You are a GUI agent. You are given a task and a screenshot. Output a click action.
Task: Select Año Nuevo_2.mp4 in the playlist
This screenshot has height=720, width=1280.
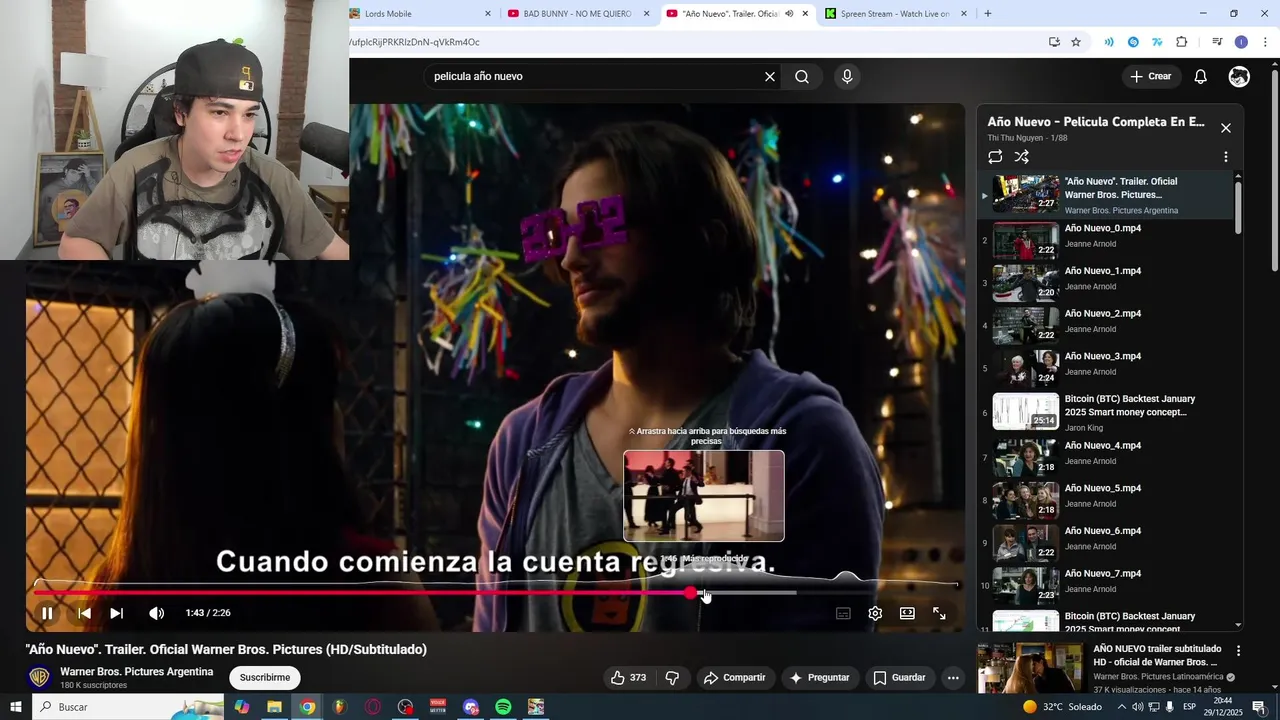[1107, 325]
